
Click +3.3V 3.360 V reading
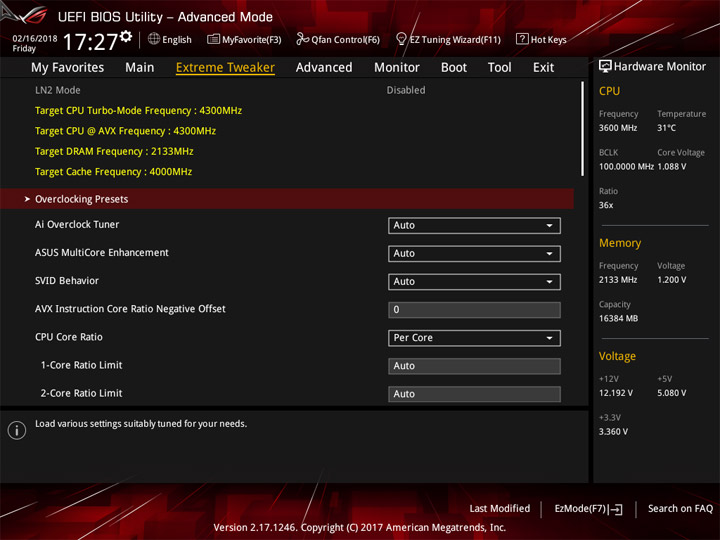coord(613,432)
